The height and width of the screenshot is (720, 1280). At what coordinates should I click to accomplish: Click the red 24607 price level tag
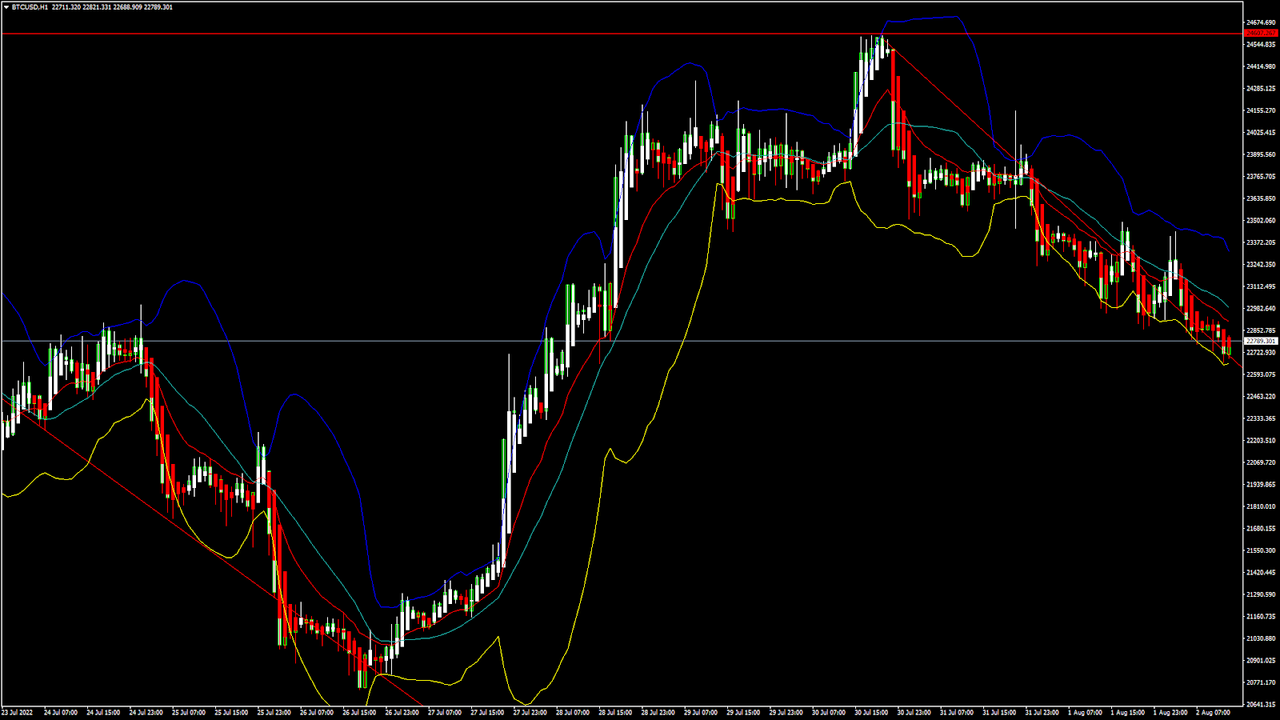(1261, 34)
